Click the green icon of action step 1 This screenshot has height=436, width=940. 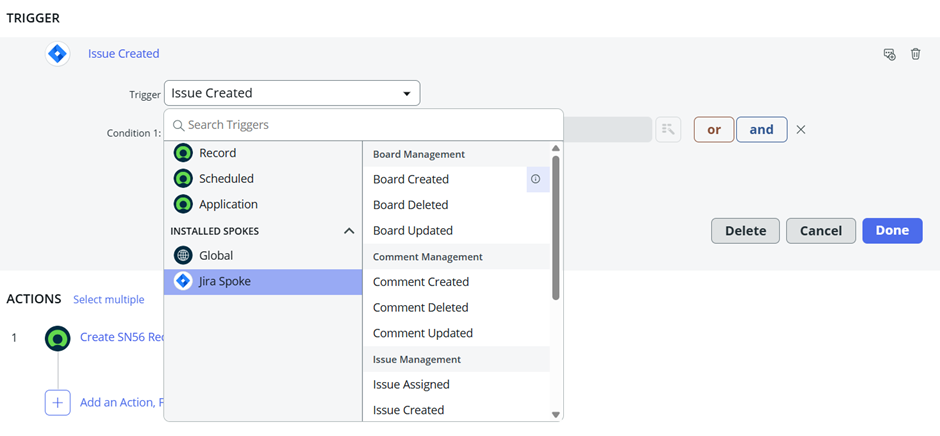coord(58,338)
